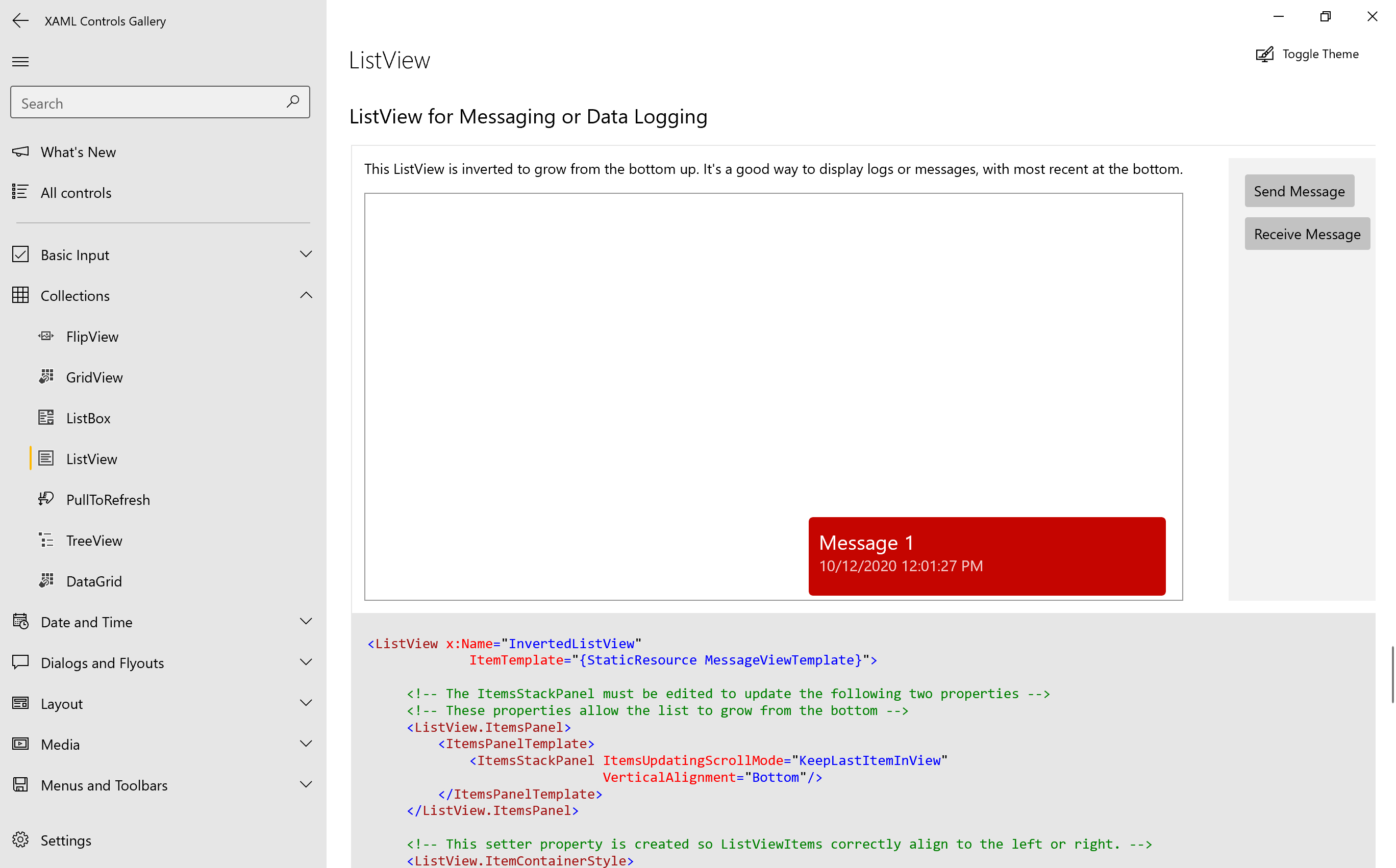Image resolution: width=1396 pixels, height=868 pixels.
Task: Select the ListBox control icon
Action: pos(46,417)
